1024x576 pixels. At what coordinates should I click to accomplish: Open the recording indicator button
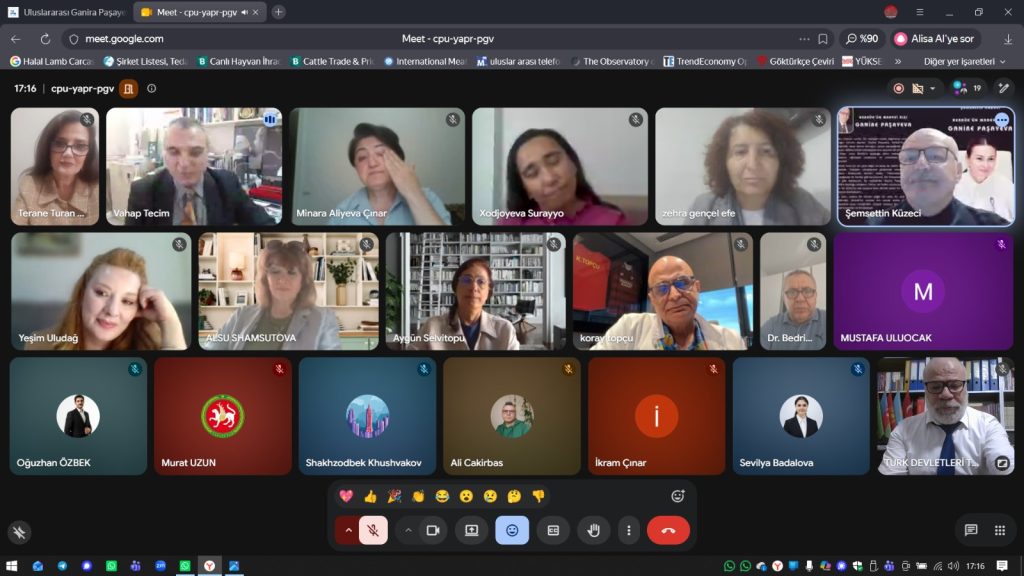[x=899, y=88]
